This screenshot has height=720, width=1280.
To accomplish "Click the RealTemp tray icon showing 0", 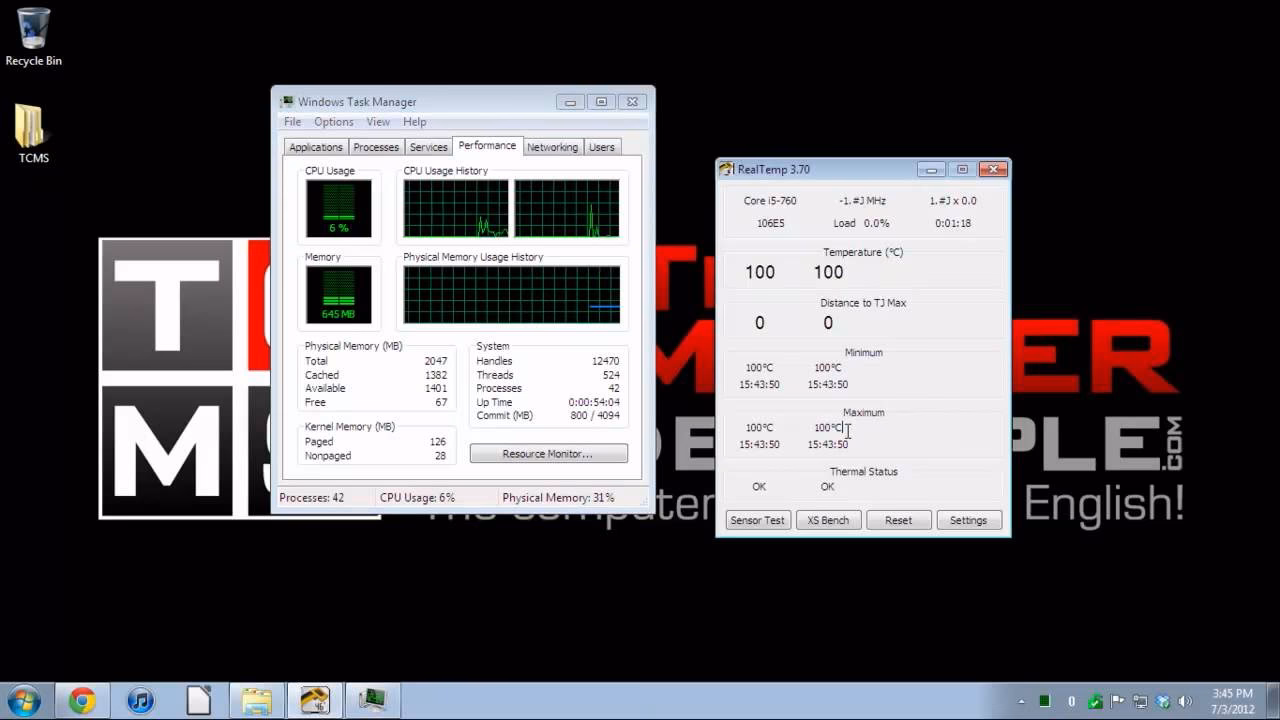I will click(1072, 701).
